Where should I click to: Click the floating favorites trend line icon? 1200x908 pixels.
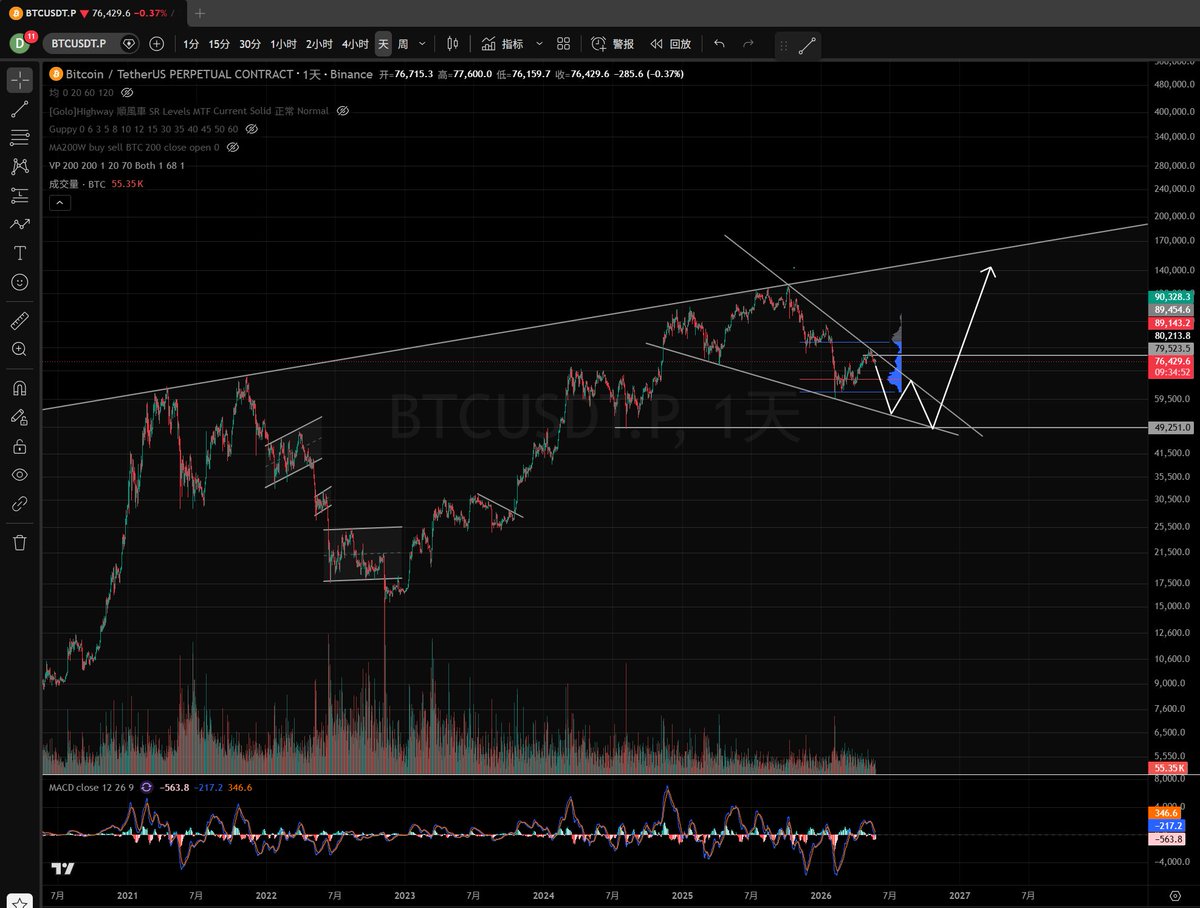808,45
